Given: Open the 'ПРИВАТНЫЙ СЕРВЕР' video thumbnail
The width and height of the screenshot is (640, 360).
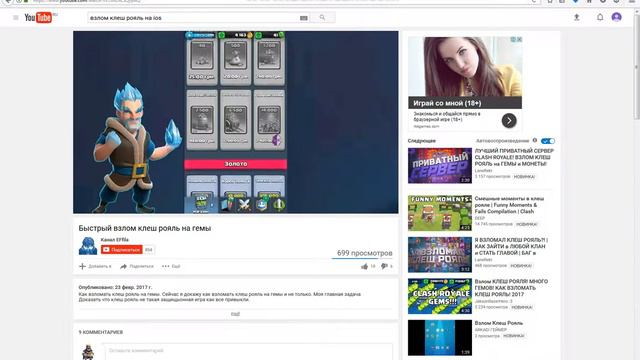Looking at the screenshot, I should 440,166.
